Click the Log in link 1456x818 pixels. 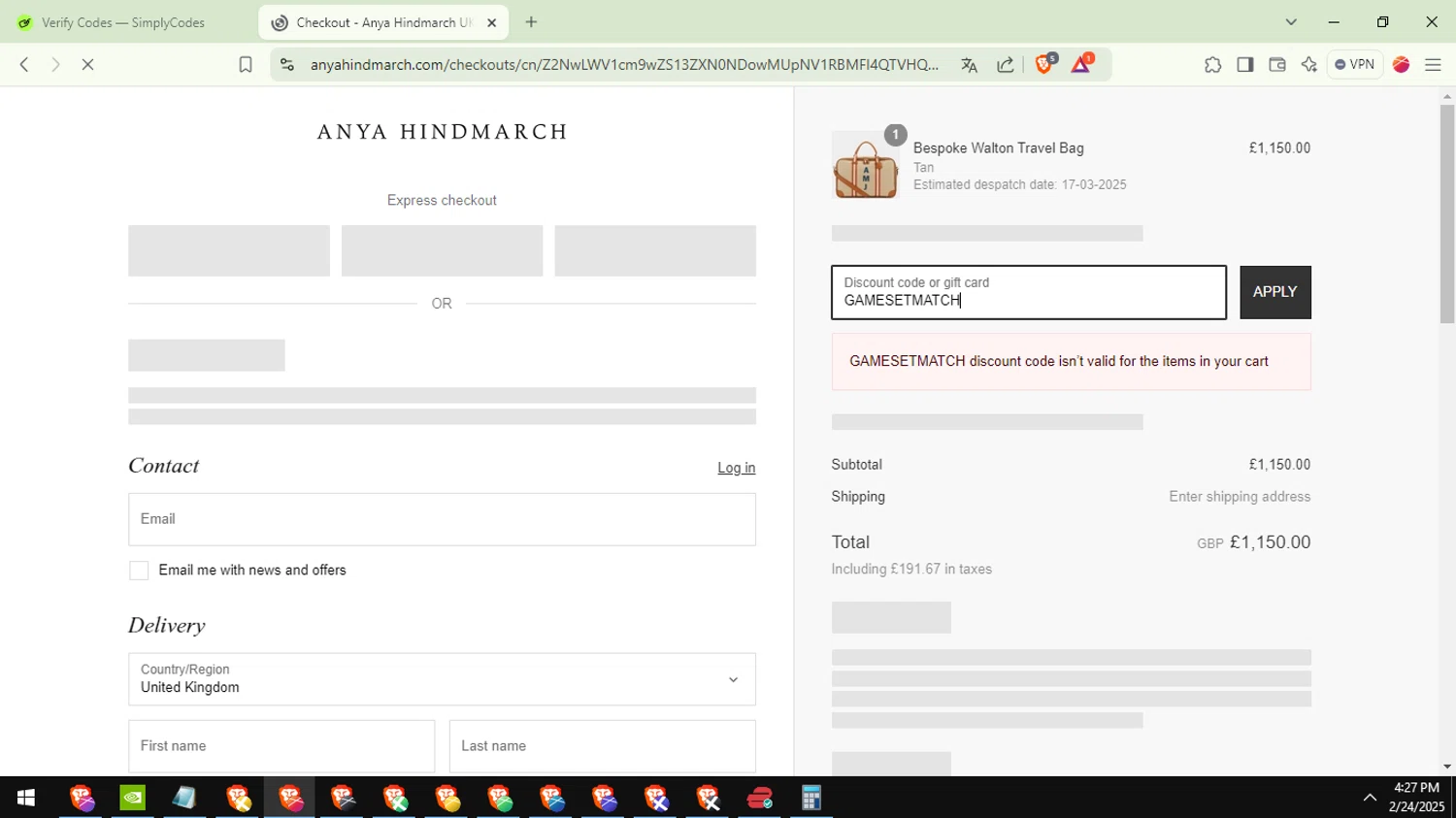(736, 468)
